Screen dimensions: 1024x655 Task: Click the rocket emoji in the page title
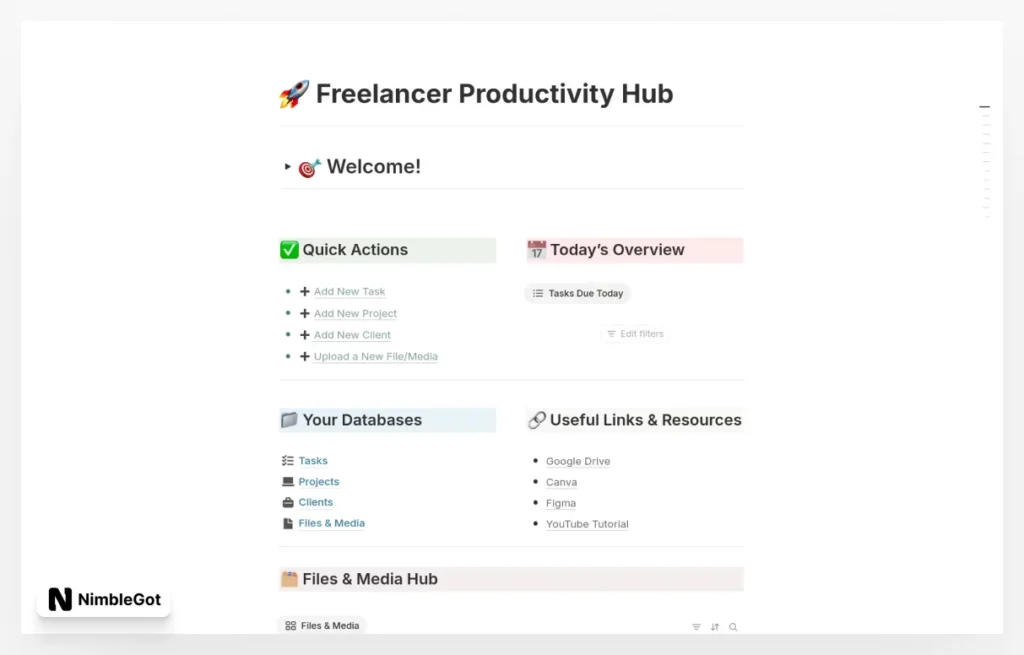coord(292,93)
